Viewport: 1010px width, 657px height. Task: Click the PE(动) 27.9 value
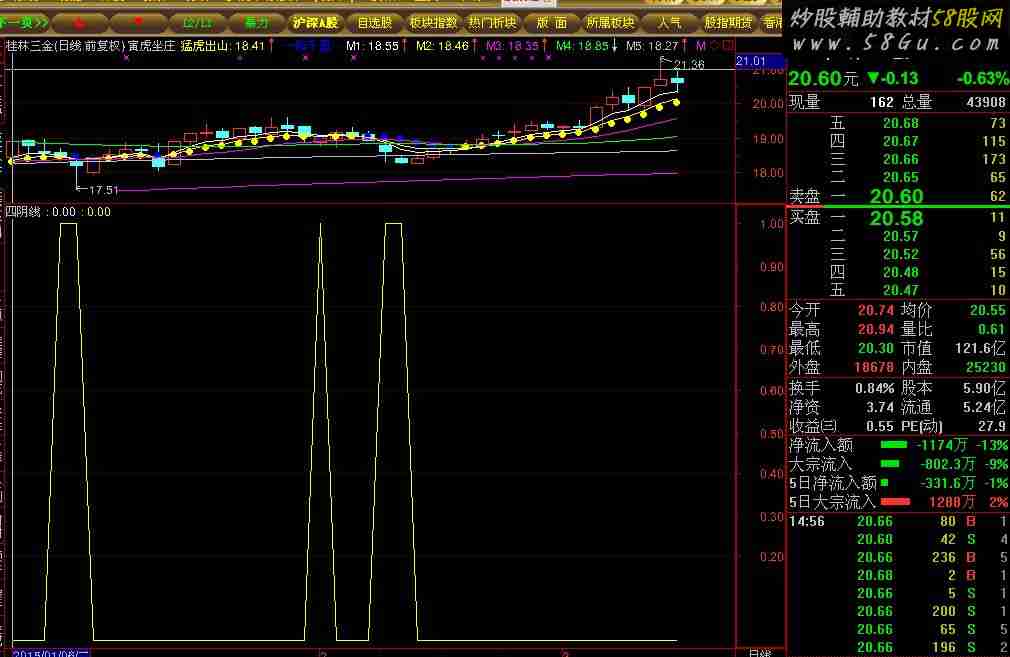coord(992,426)
